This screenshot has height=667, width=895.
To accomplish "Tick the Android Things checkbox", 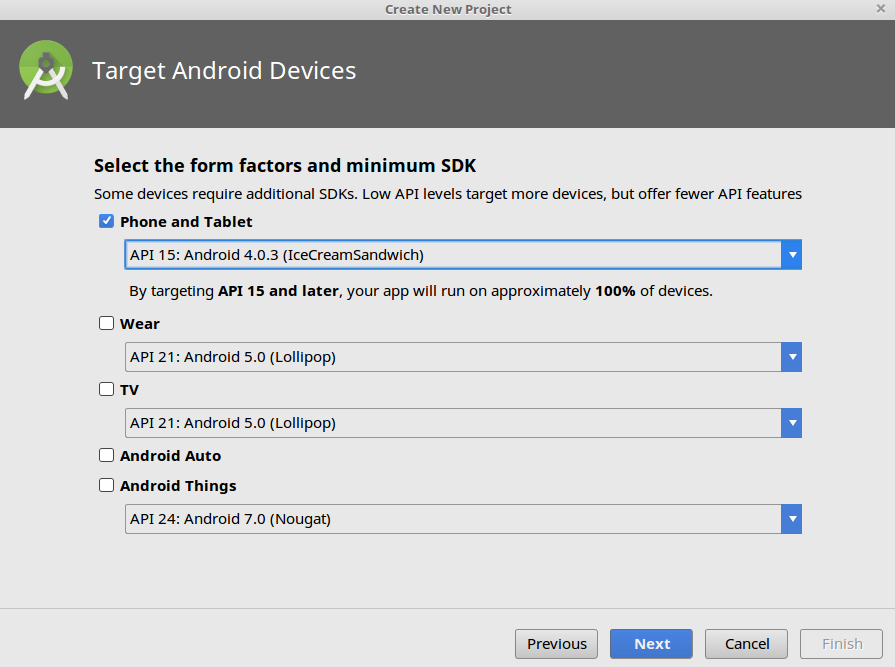I will tap(106, 485).
